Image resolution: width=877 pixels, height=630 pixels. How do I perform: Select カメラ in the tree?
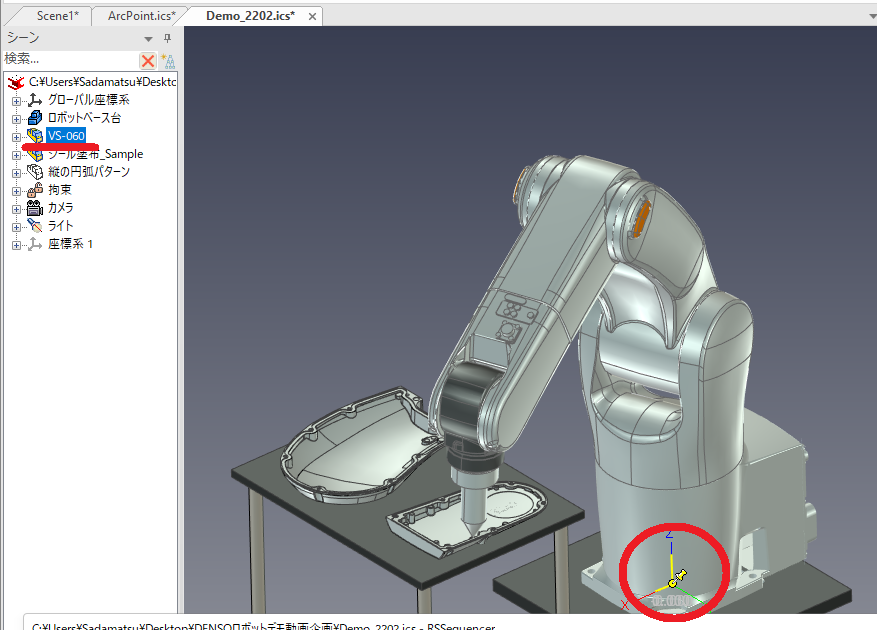[60, 208]
